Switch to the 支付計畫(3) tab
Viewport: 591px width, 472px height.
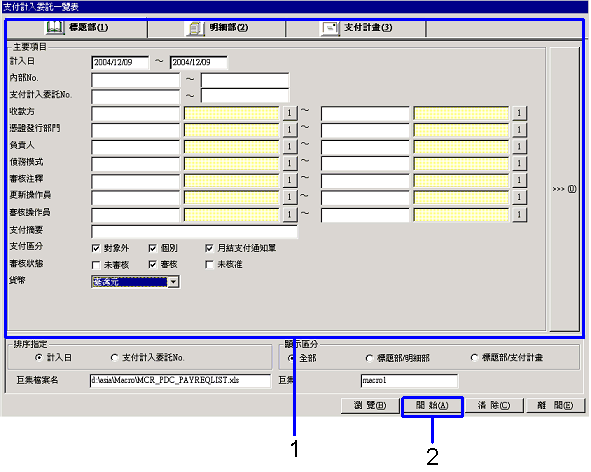pos(356,28)
